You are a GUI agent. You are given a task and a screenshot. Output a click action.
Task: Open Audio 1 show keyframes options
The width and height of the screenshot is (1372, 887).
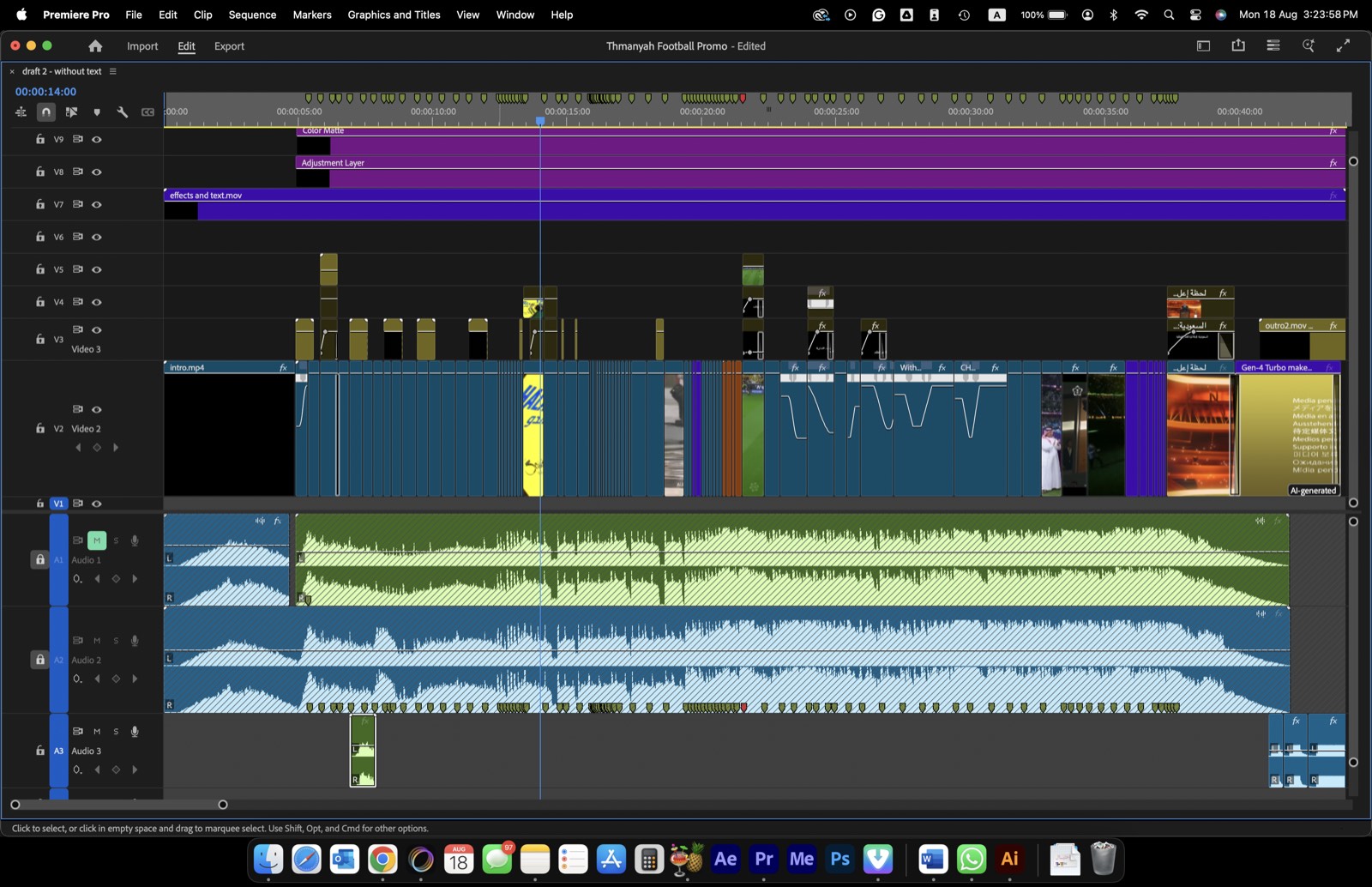[x=78, y=579]
